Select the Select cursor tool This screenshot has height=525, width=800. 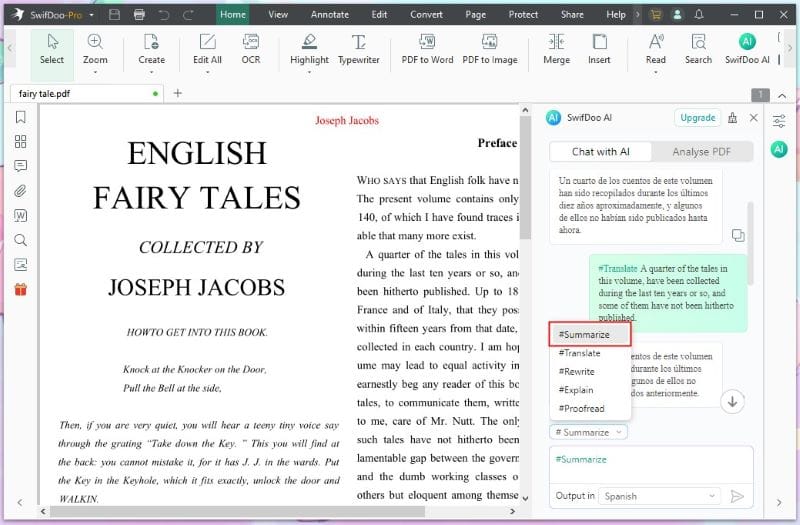52,50
